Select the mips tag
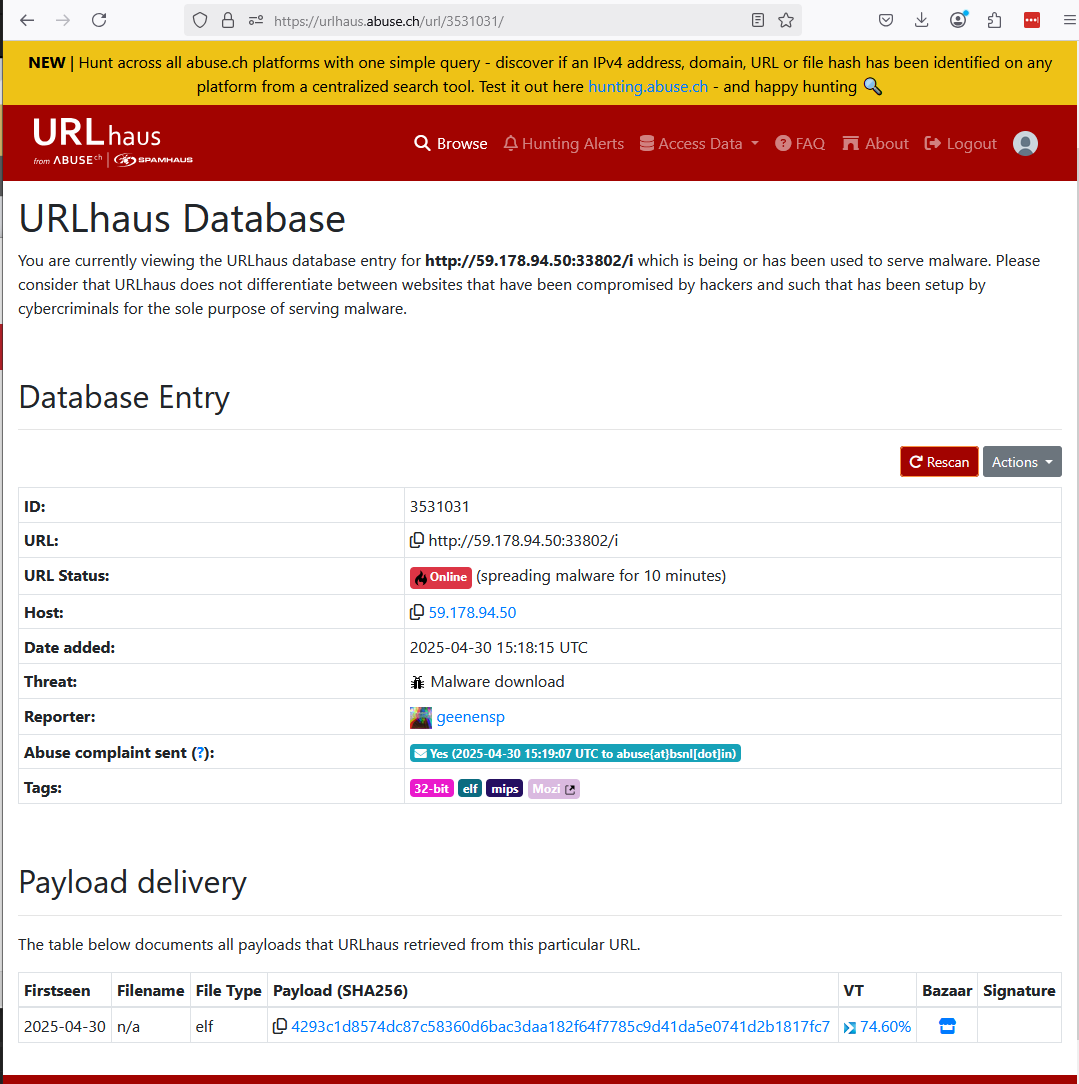The image size is (1079, 1084). pyautogui.click(x=505, y=789)
